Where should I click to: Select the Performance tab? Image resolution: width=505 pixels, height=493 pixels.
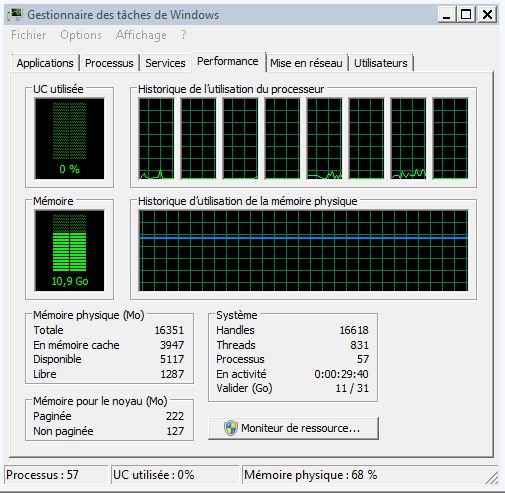(228, 62)
